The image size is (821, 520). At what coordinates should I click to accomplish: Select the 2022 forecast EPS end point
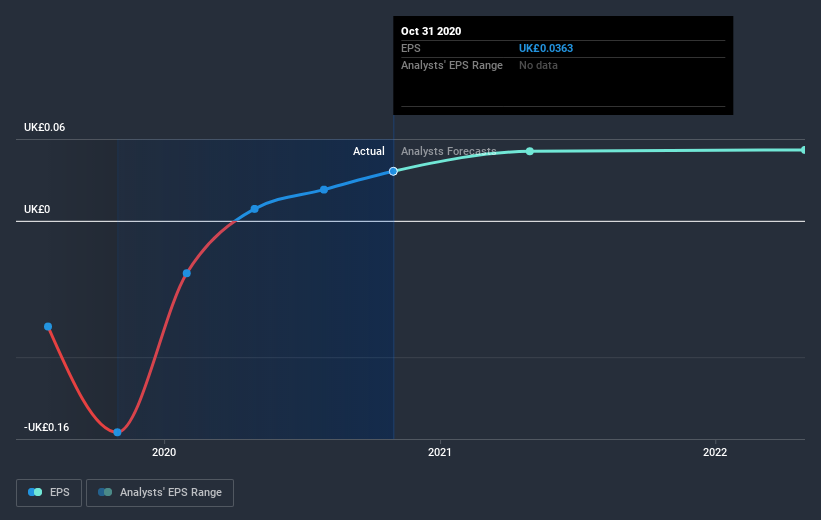(x=803, y=150)
